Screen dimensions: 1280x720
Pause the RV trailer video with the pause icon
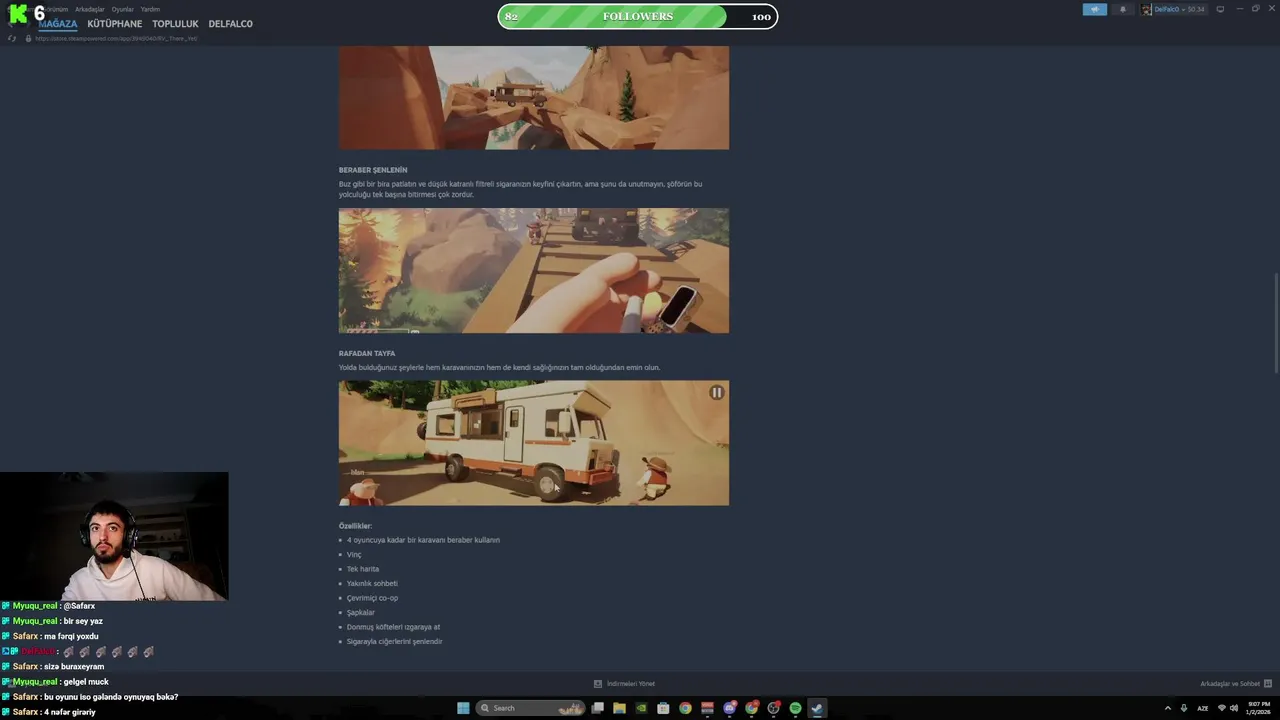(716, 393)
